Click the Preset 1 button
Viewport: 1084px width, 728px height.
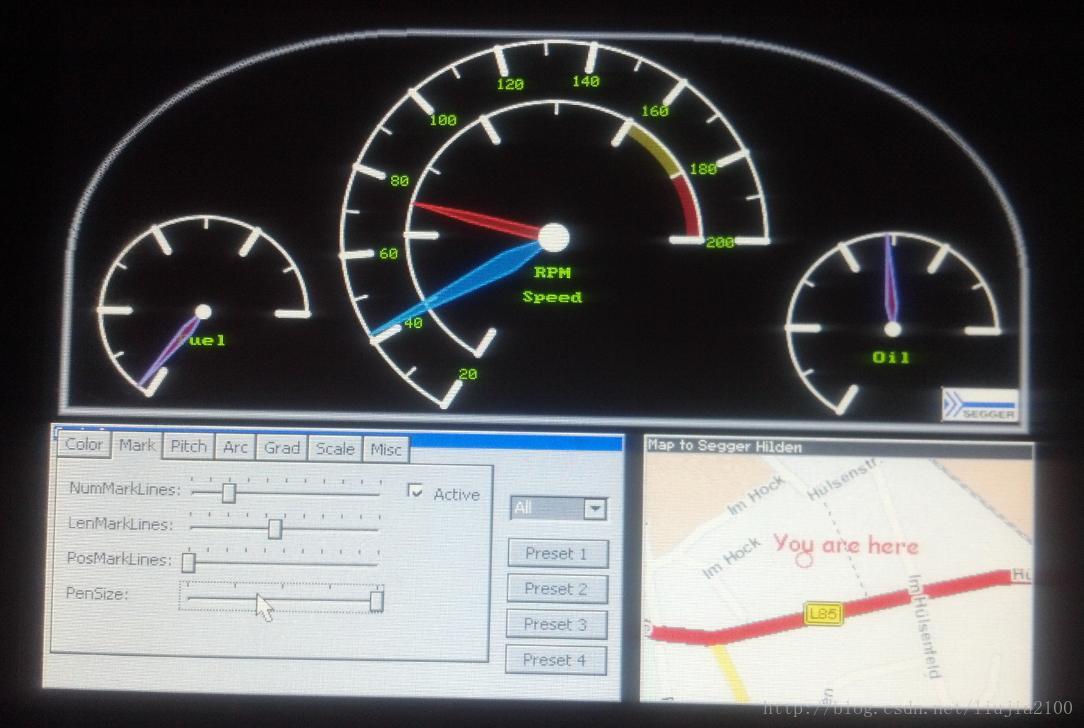(557, 553)
